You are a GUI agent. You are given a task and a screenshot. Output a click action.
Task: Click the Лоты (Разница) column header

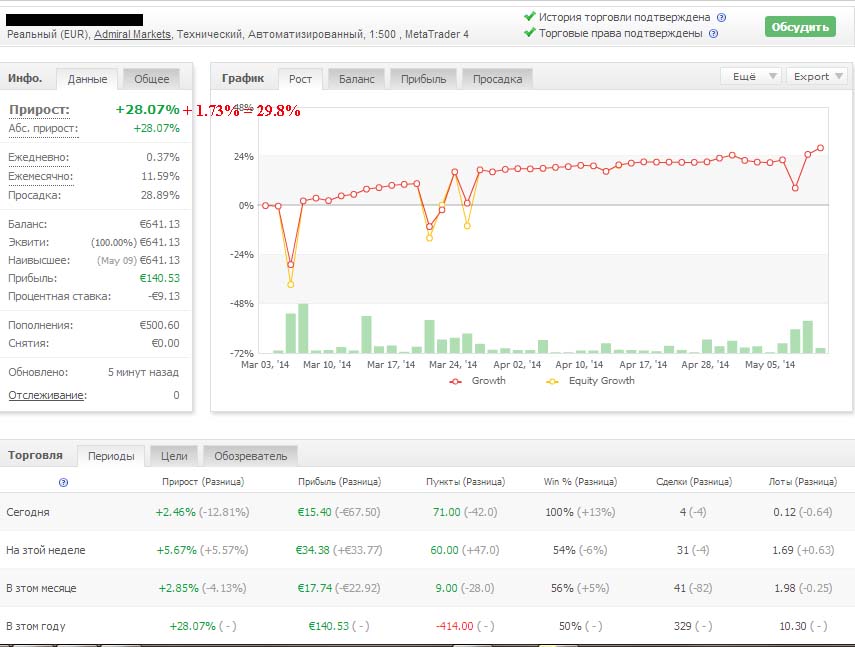coord(803,482)
